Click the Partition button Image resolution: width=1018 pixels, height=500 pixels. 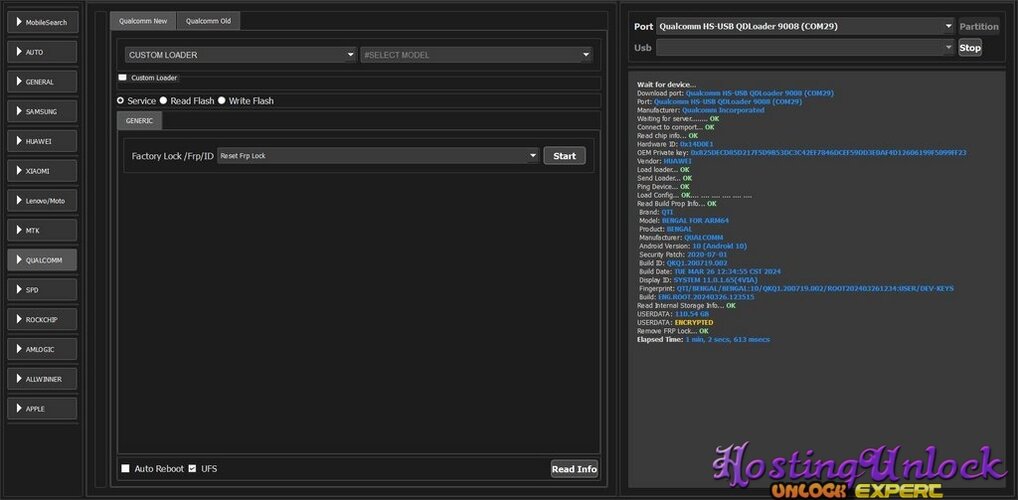point(979,27)
